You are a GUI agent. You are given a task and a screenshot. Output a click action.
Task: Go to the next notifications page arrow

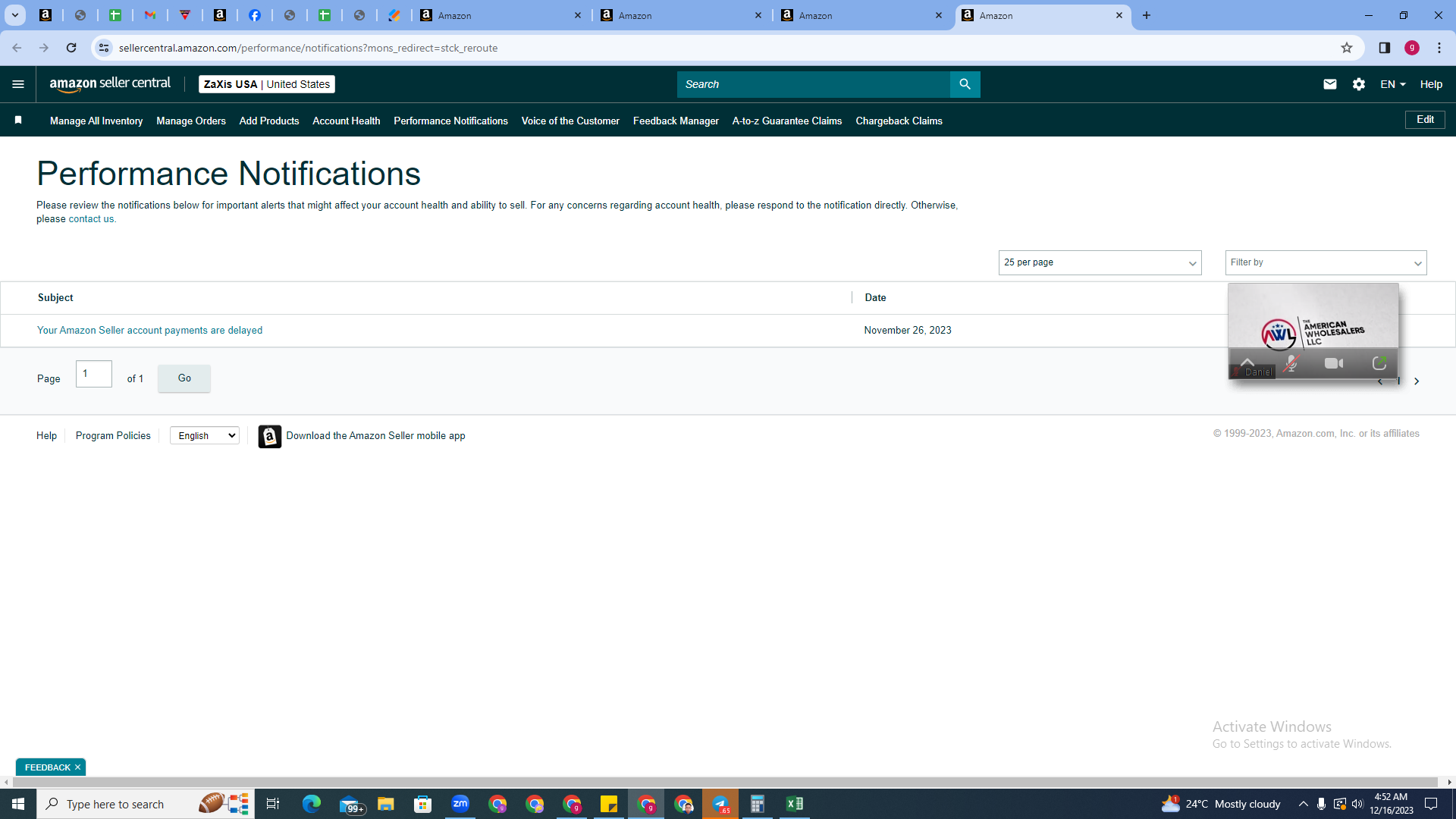[x=1417, y=381]
